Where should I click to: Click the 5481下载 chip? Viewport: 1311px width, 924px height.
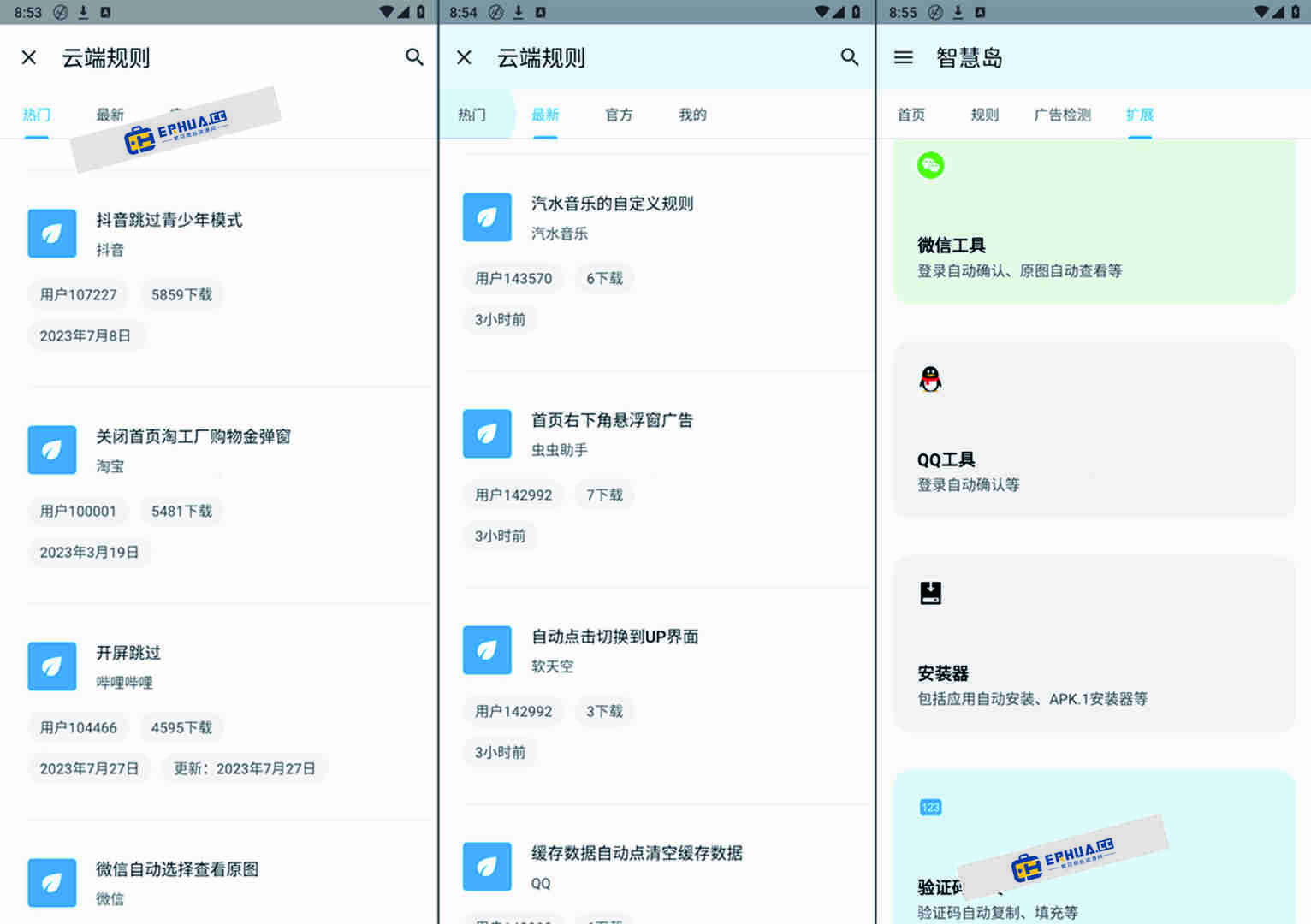(181, 511)
